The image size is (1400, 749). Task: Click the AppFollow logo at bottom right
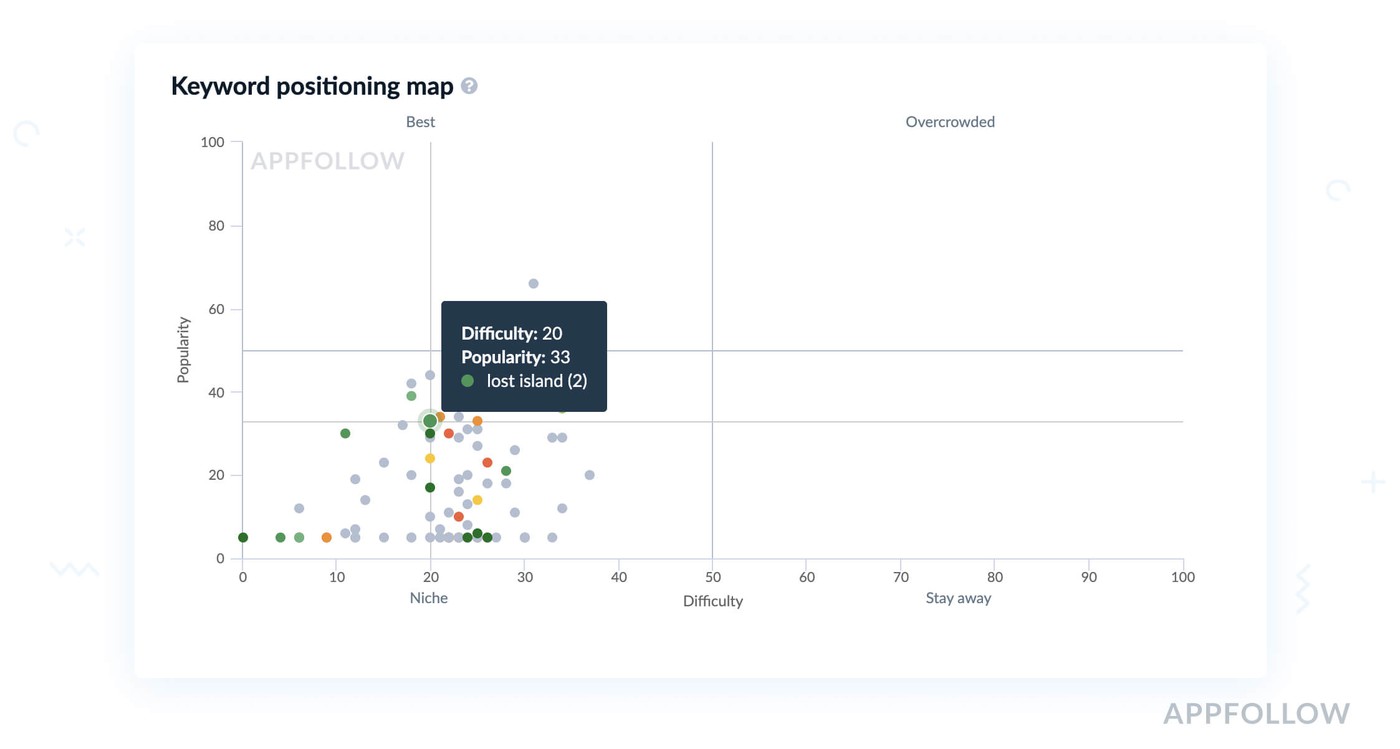pyautogui.click(x=1256, y=713)
